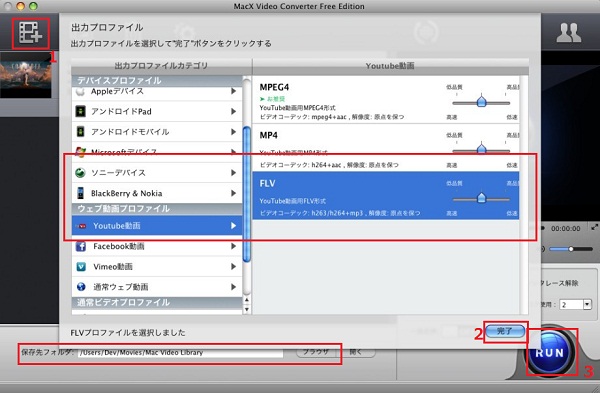Select the Vimeo動画 category
Screen dimensions: 600x393
(x=157, y=266)
